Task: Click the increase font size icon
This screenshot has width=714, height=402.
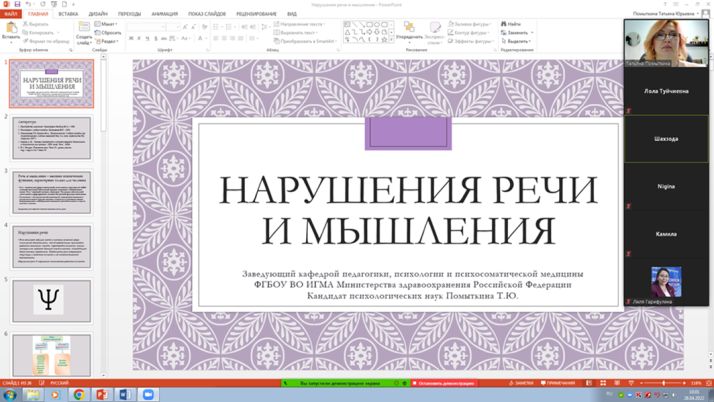Action: [x=185, y=27]
